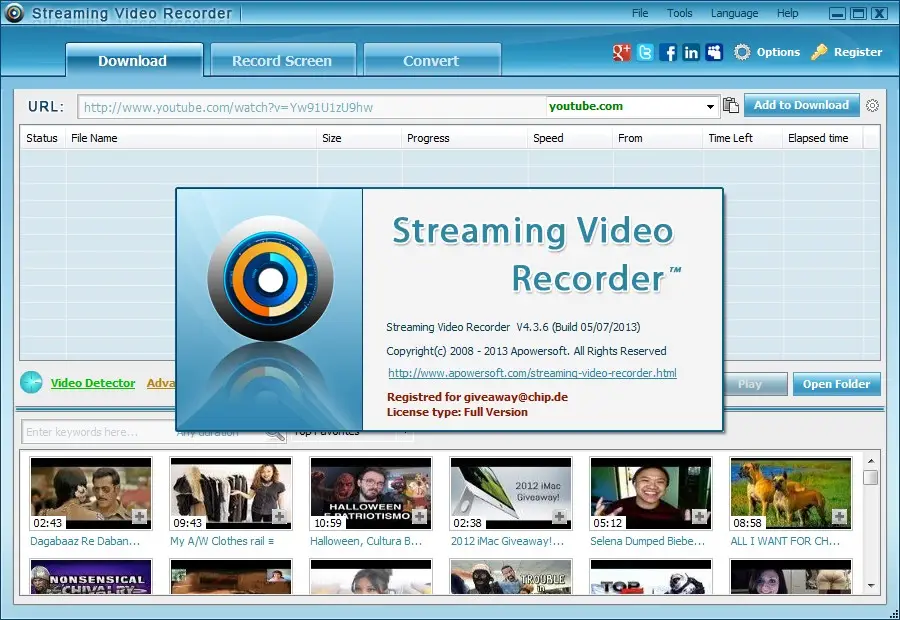Click the keyword search field
Screen dimensions: 900x620
click(98, 432)
